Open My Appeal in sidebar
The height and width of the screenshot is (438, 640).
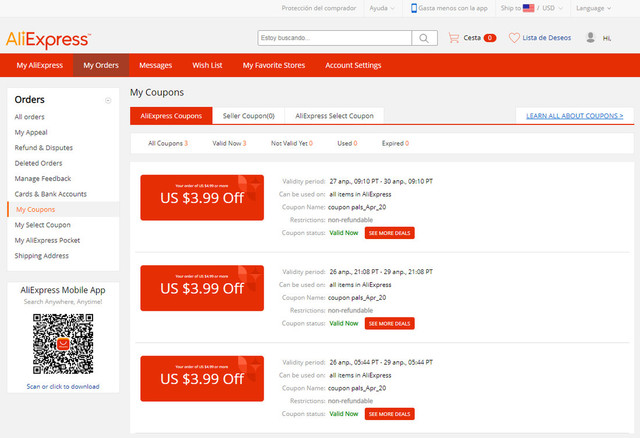pyautogui.click(x=31, y=132)
